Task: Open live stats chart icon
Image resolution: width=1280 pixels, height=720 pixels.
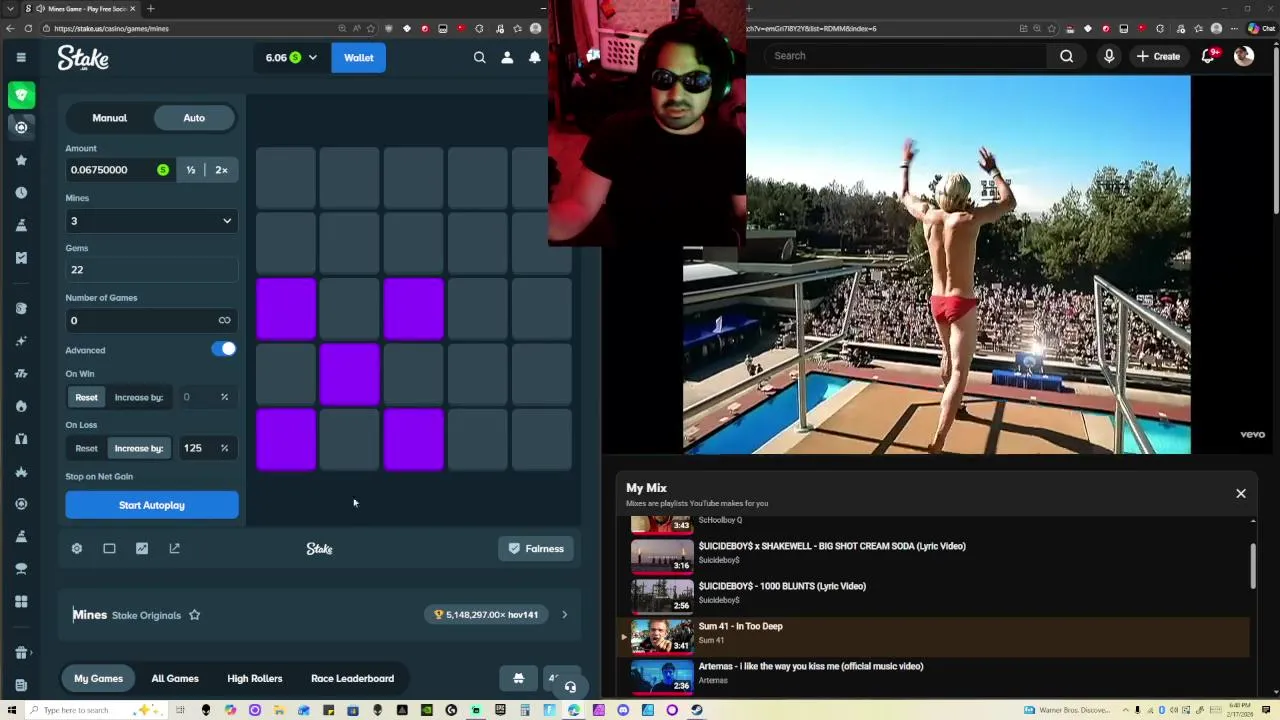Action: click(x=142, y=549)
